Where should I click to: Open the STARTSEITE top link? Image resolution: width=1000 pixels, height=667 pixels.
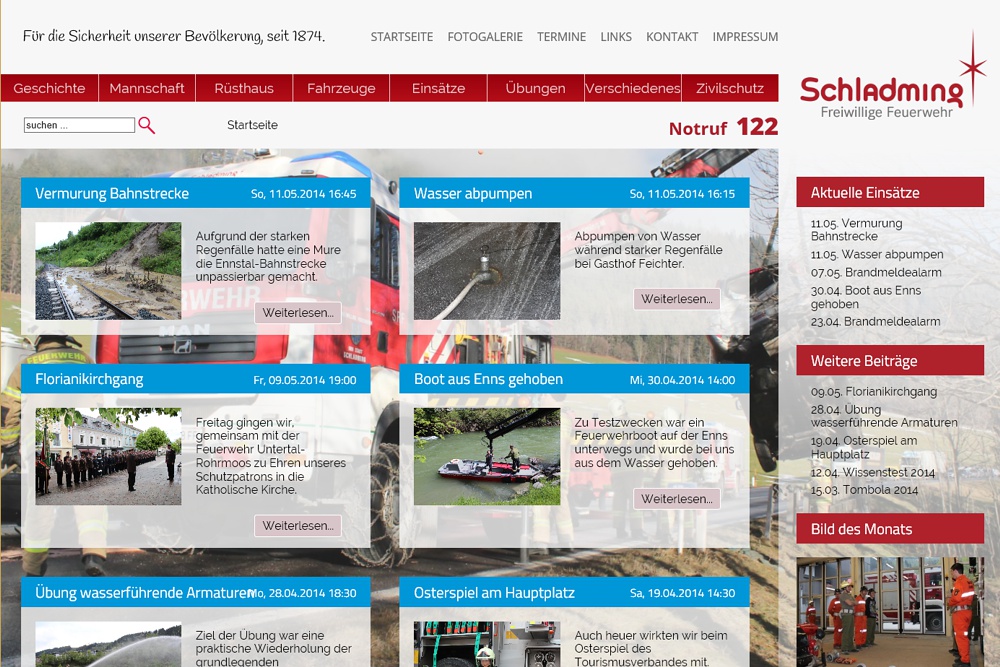[x=402, y=37]
